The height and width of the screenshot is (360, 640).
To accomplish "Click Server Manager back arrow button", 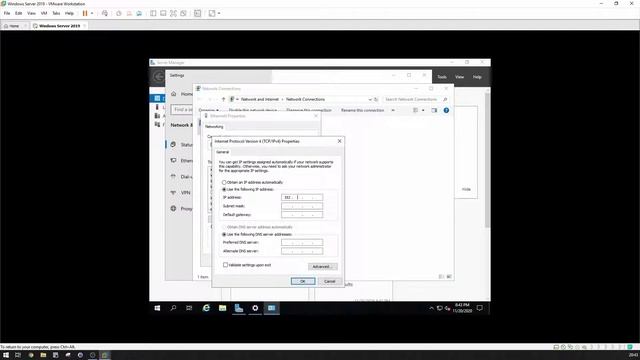I will pos(158,77).
